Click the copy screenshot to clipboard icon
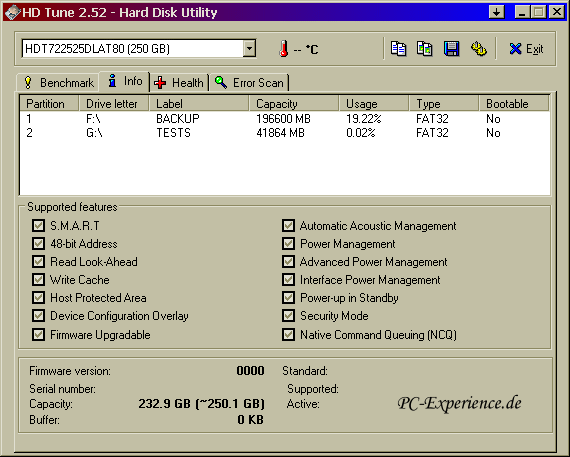The image size is (570, 457). coord(424,48)
